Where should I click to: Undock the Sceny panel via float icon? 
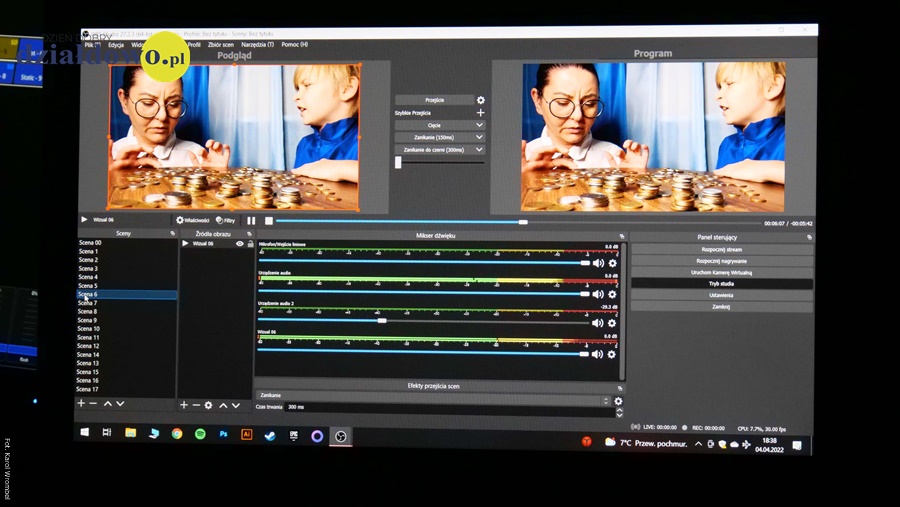tap(173, 234)
